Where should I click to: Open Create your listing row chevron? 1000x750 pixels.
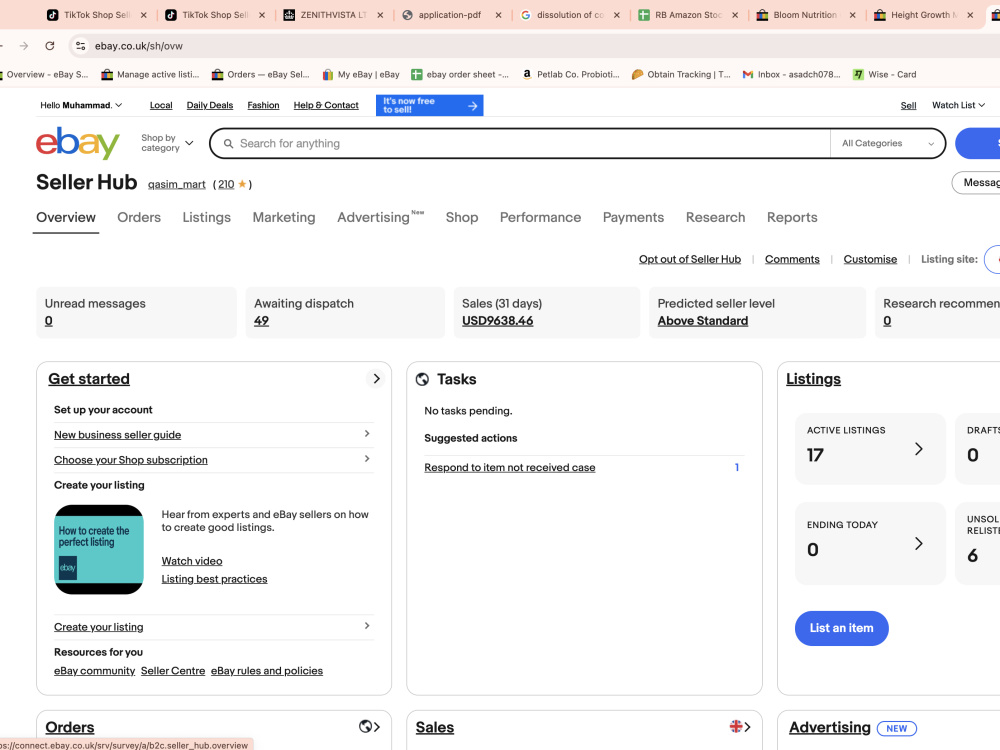pos(367,626)
